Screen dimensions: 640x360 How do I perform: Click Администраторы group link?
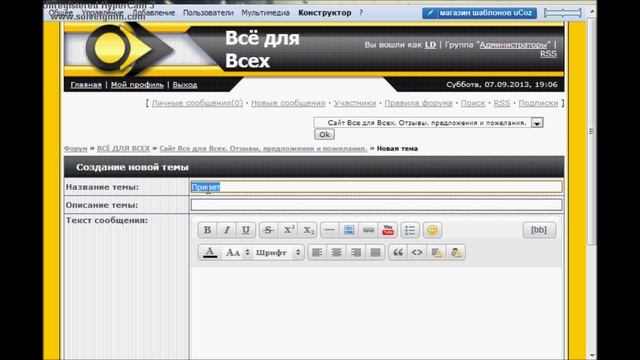(x=513, y=45)
